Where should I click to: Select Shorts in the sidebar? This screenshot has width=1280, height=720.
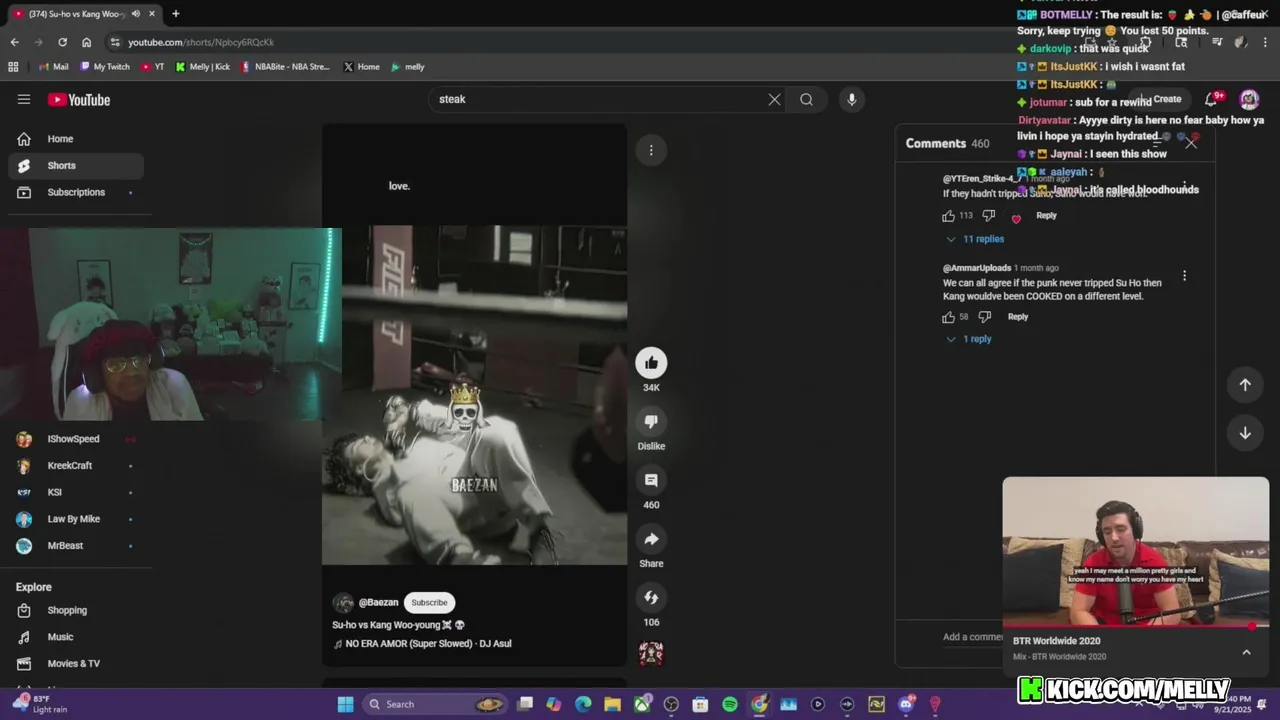click(x=76, y=166)
